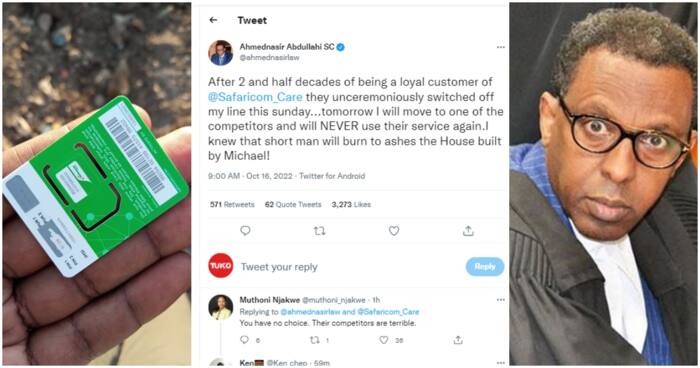Open the @Safaricom_Care mention in tweet text
Viewport: 700px width, 368px height.
click(255, 97)
